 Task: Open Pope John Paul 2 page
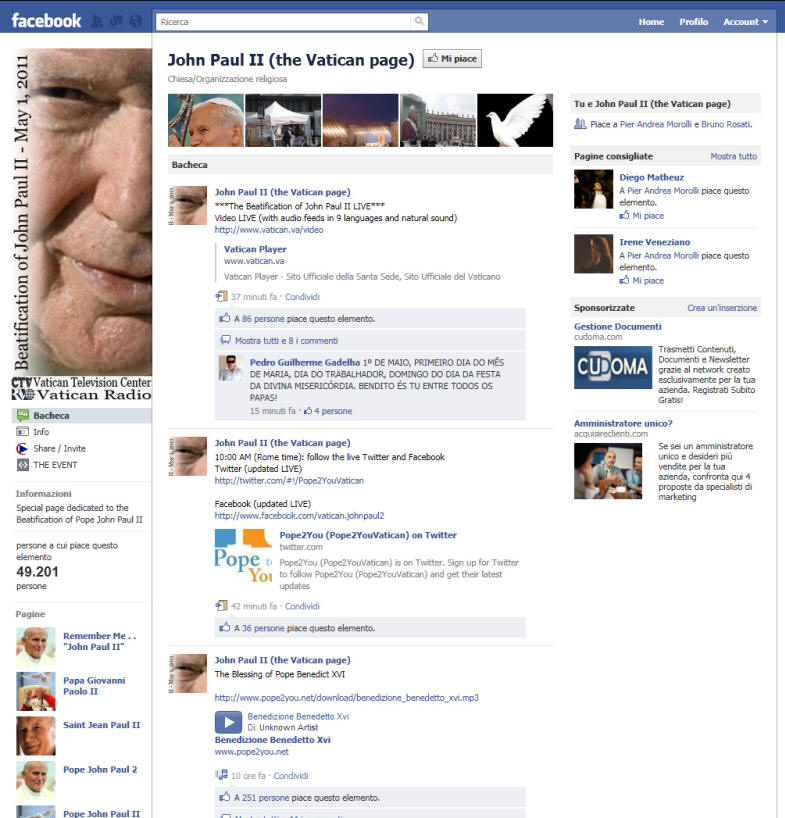tap(100, 770)
